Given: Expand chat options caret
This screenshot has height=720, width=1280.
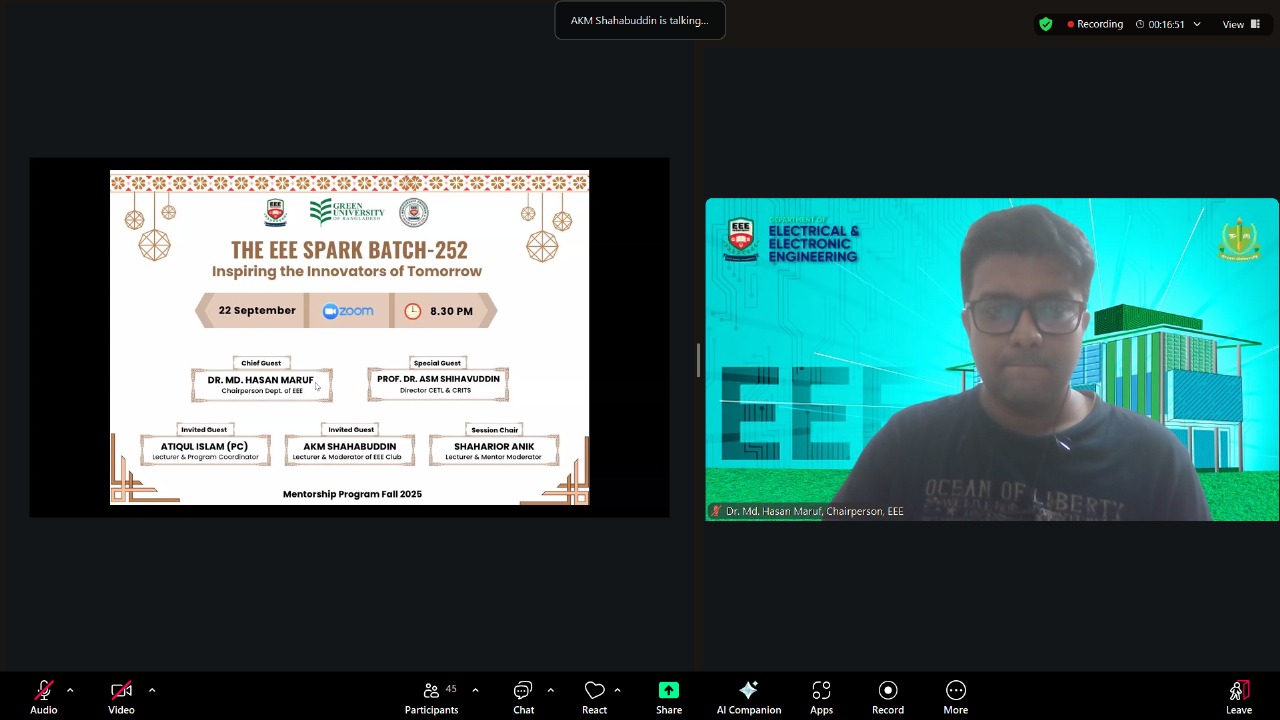Looking at the screenshot, I should coord(550,690).
